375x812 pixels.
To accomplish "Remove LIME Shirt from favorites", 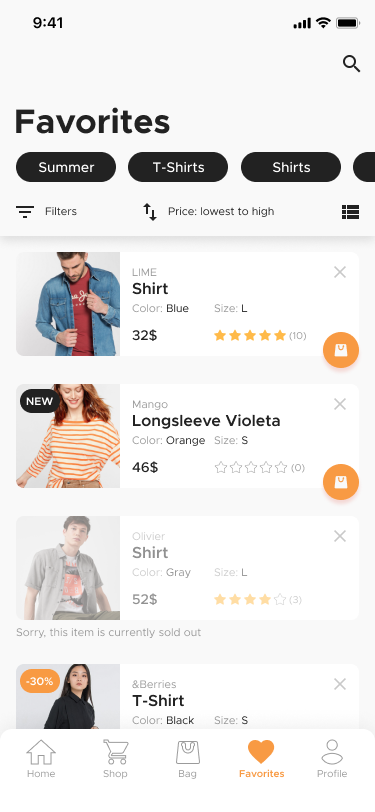I will tap(340, 272).
